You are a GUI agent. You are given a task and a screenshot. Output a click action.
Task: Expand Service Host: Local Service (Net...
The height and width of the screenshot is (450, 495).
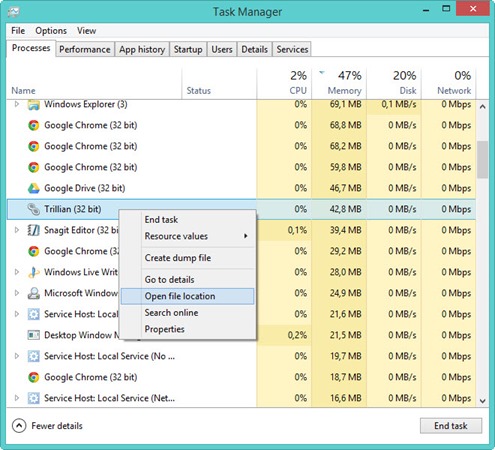tap(17, 398)
